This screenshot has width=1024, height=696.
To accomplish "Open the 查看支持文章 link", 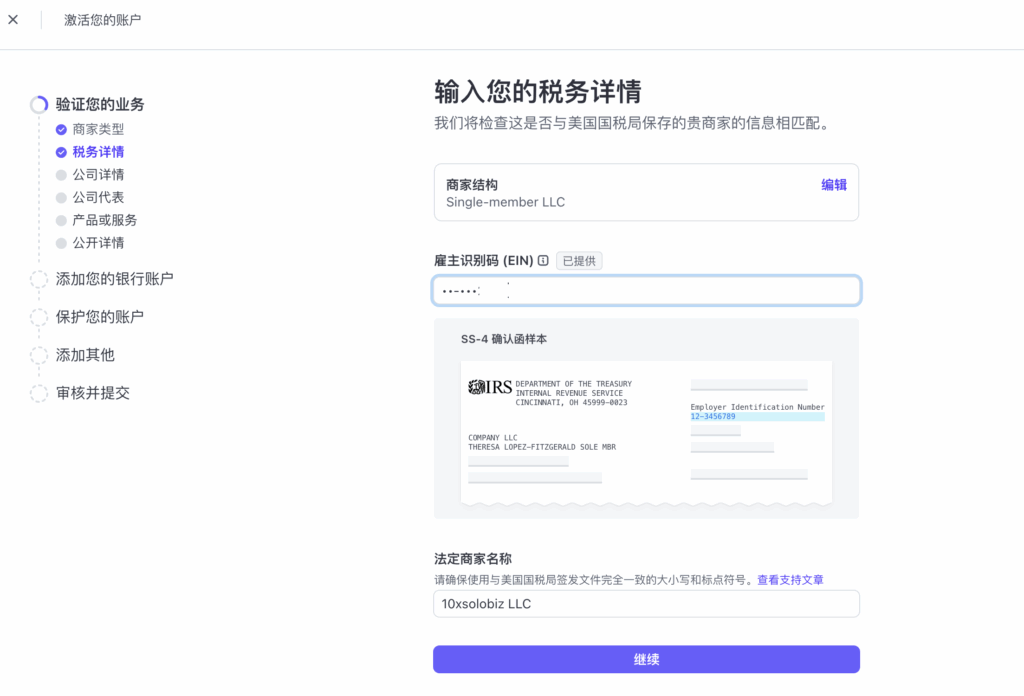I will (x=790, y=580).
